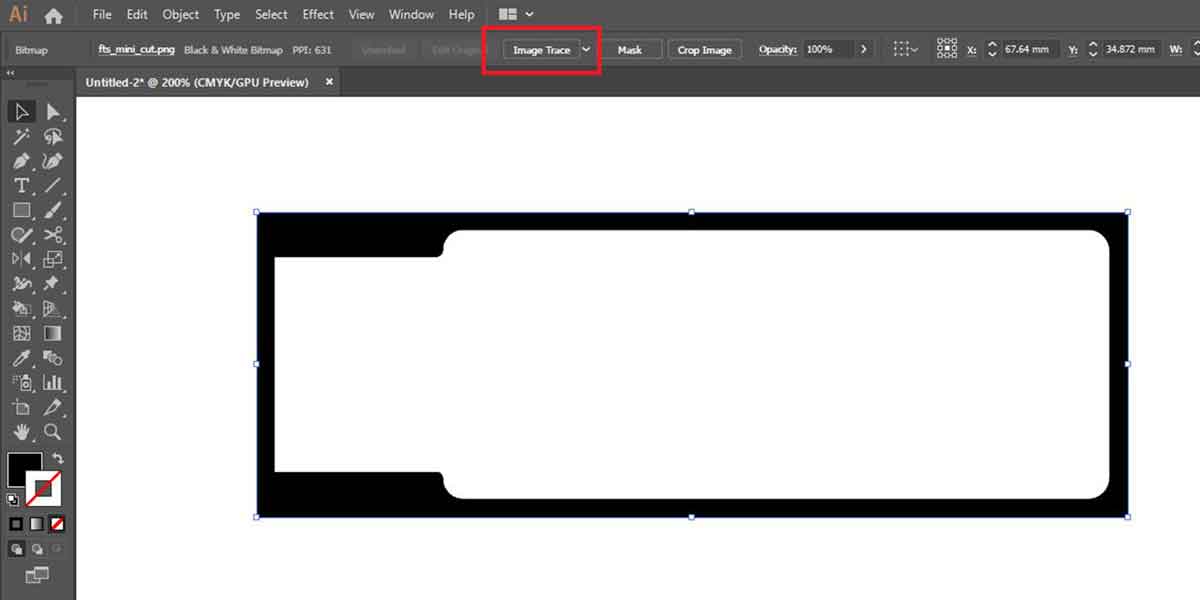
Task: Choose the Slice tool
Action: click(x=53, y=407)
